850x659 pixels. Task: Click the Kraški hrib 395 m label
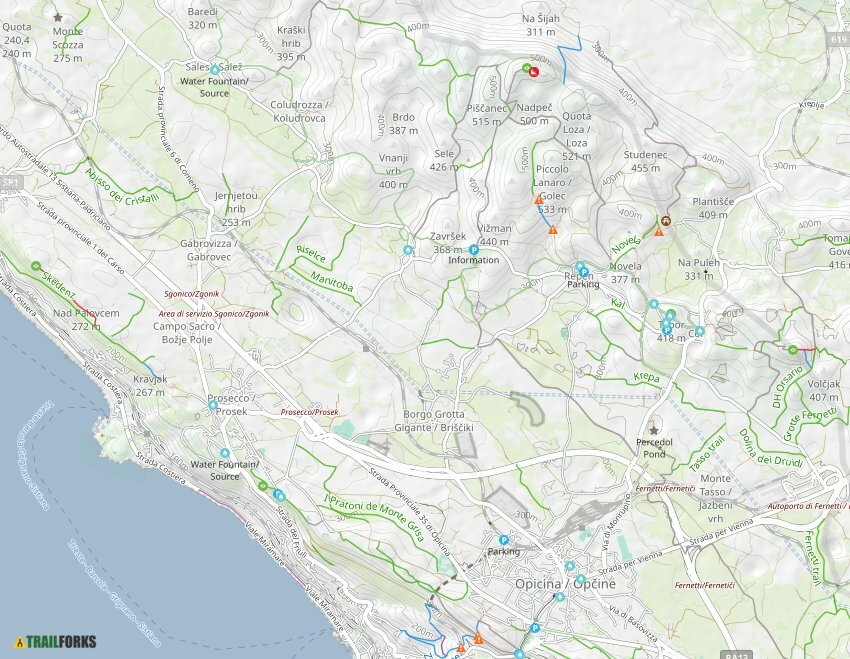point(291,43)
